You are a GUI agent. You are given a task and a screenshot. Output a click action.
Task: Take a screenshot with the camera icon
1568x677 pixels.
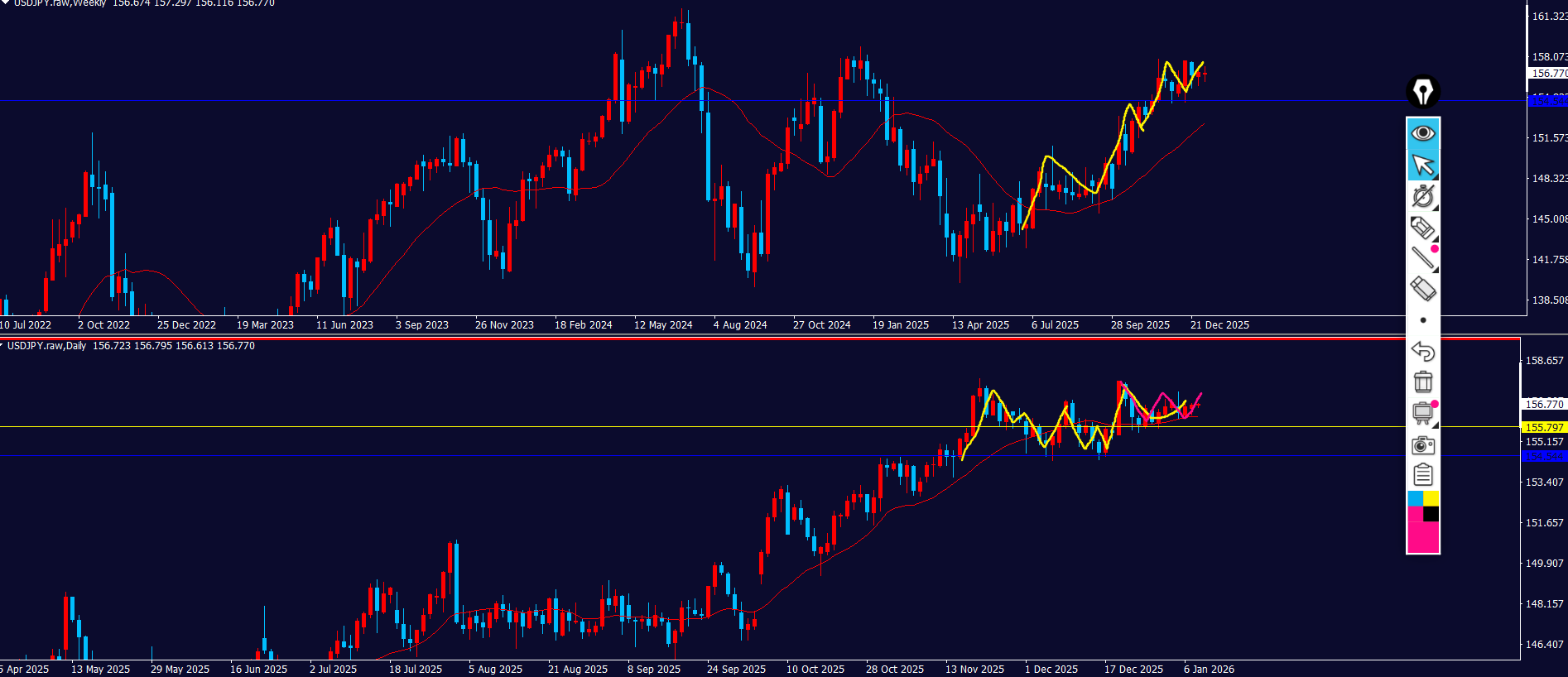tap(1422, 445)
